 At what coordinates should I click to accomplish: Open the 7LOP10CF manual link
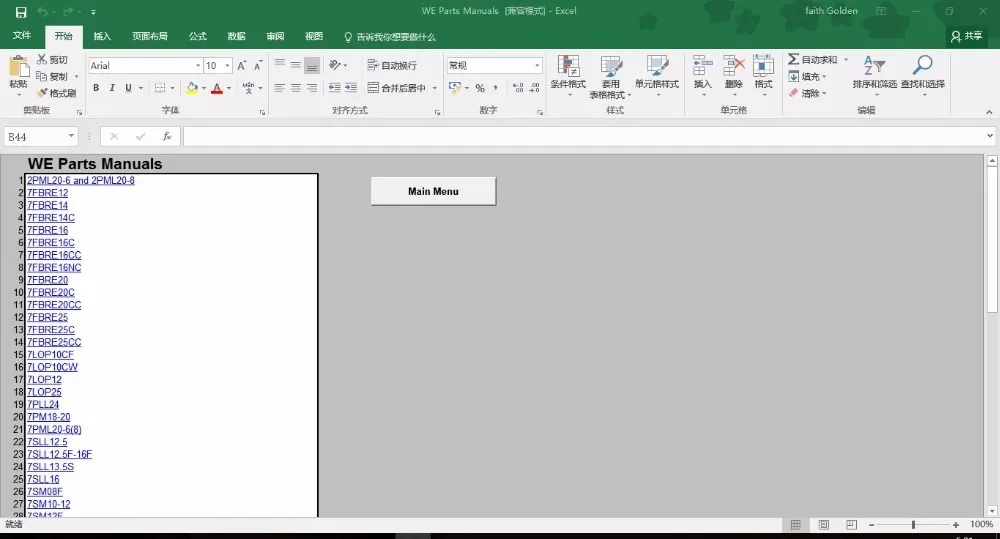coord(50,355)
